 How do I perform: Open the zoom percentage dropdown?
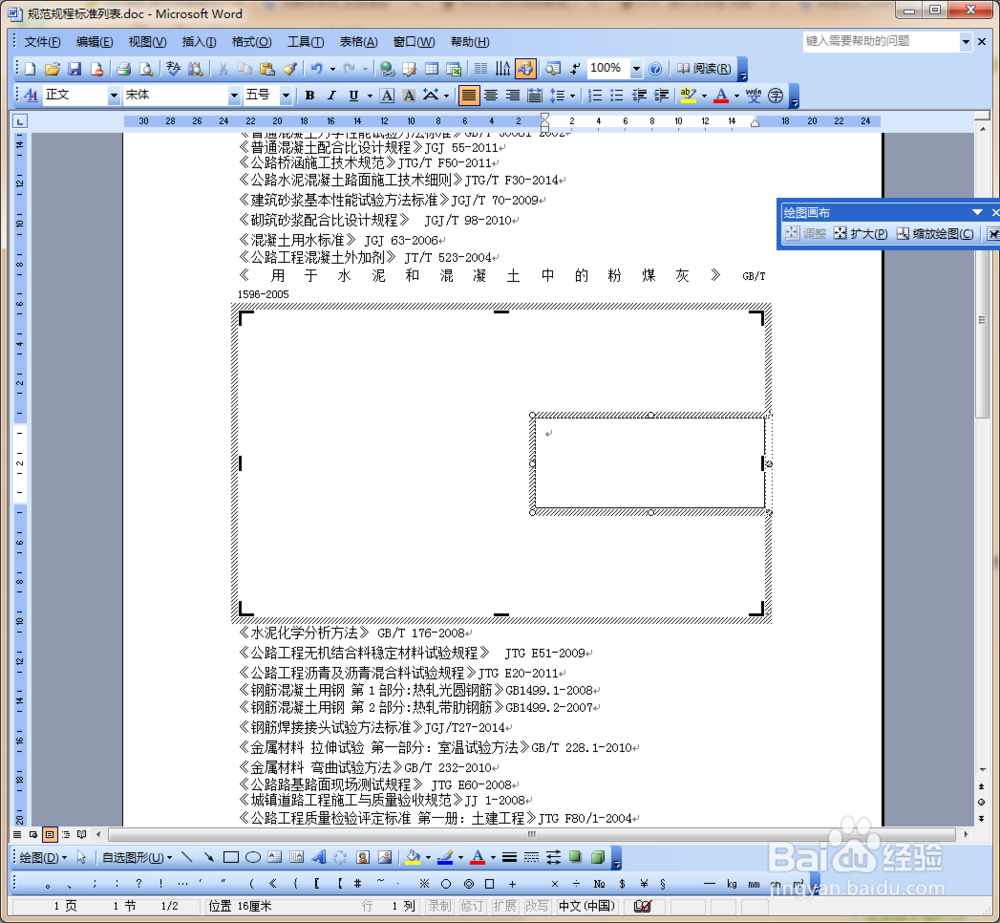pyautogui.click(x=636, y=69)
